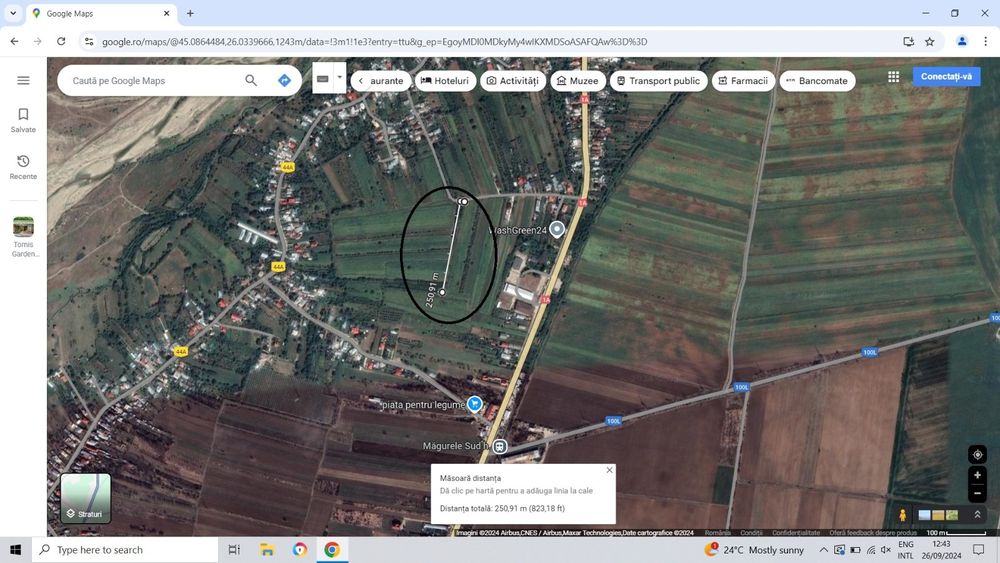The height and width of the screenshot is (563, 1000).
Task: Open weather widget 24°C Mostly sunny
Action: click(754, 550)
